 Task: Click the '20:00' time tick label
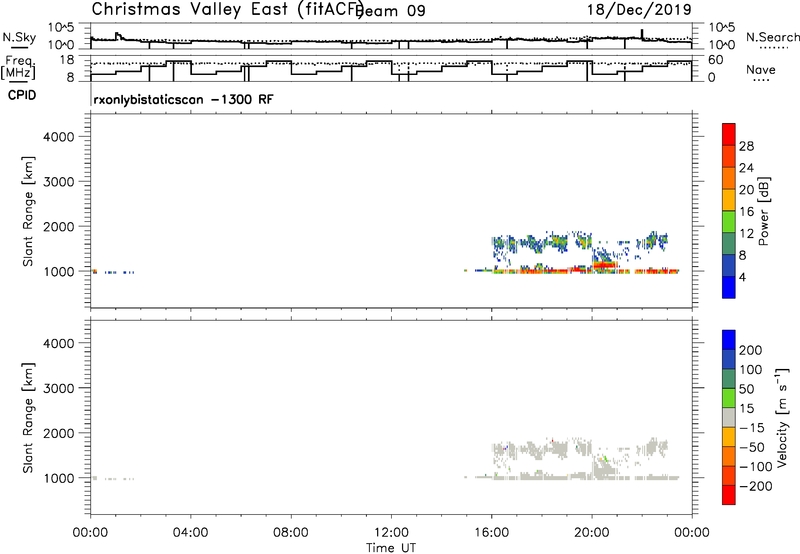coord(592,533)
